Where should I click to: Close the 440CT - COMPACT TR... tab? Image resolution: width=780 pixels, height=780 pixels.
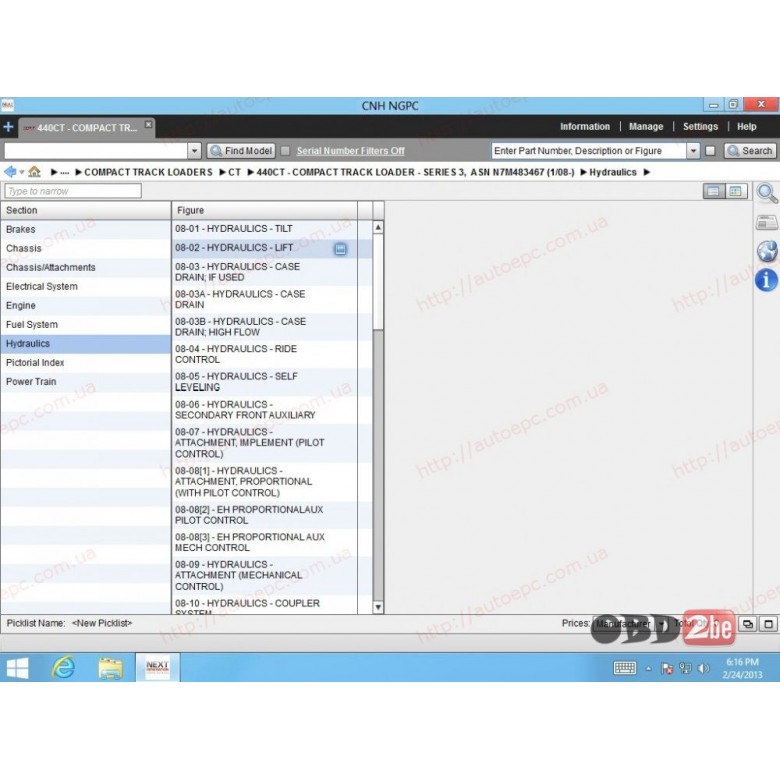tap(148, 124)
